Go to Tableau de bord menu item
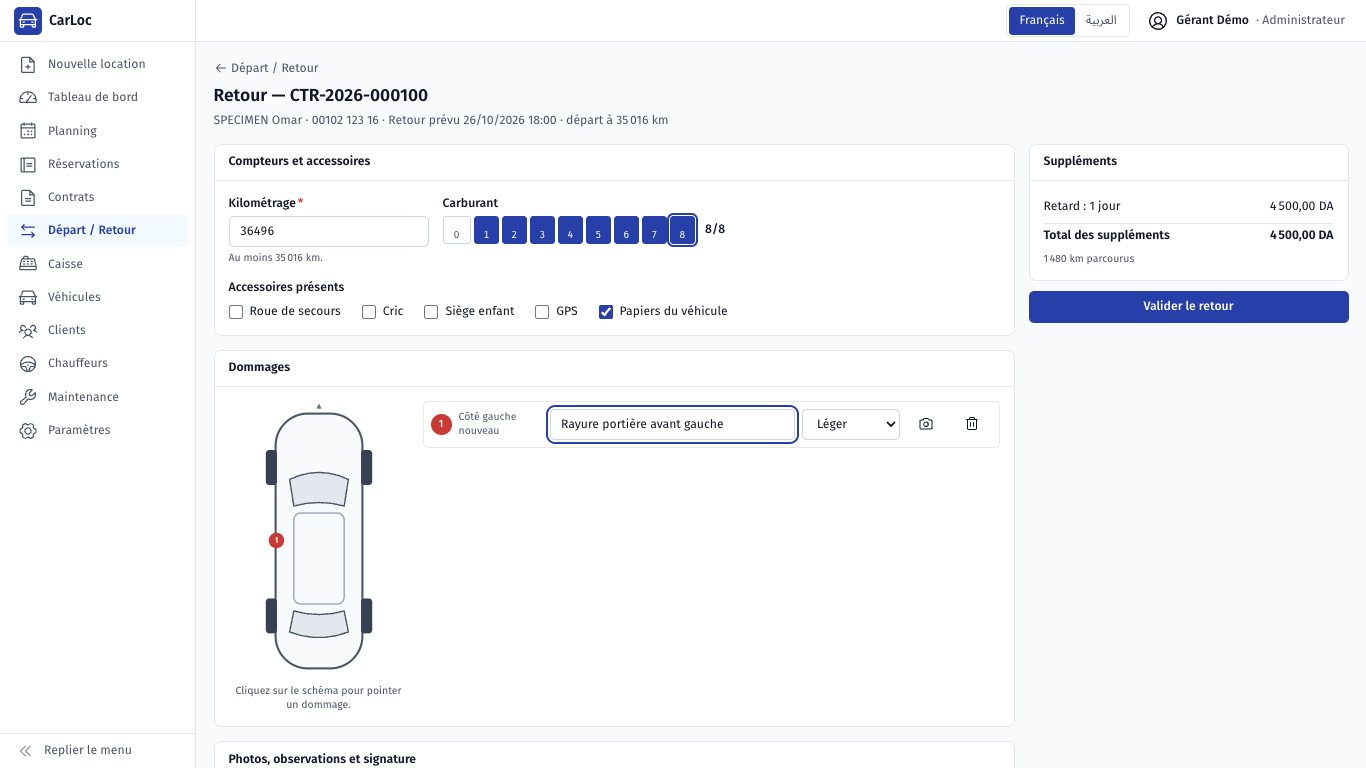1366x768 pixels. pyautogui.click(x=97, y=97)
